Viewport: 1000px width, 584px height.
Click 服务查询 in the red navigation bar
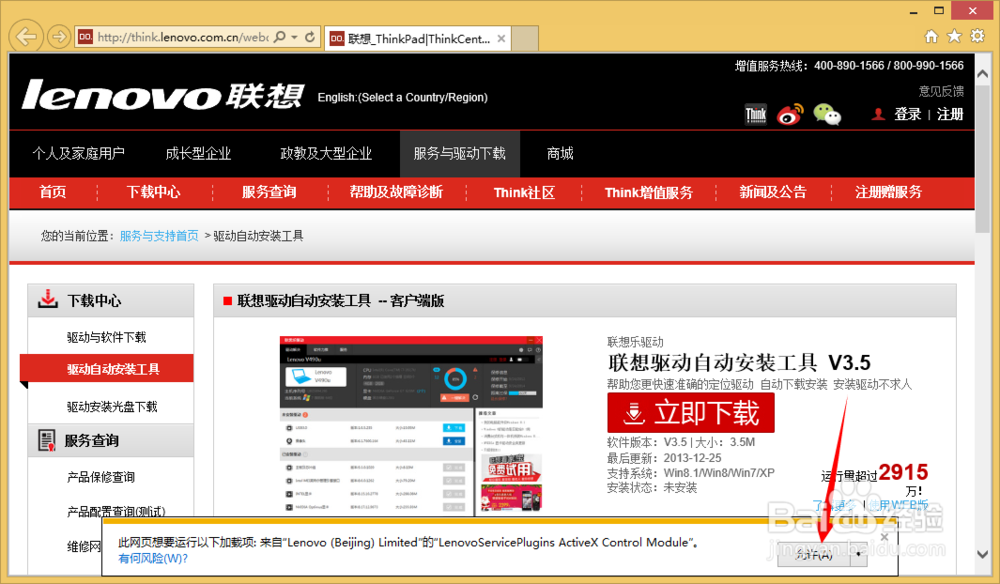tap(269, 192)
